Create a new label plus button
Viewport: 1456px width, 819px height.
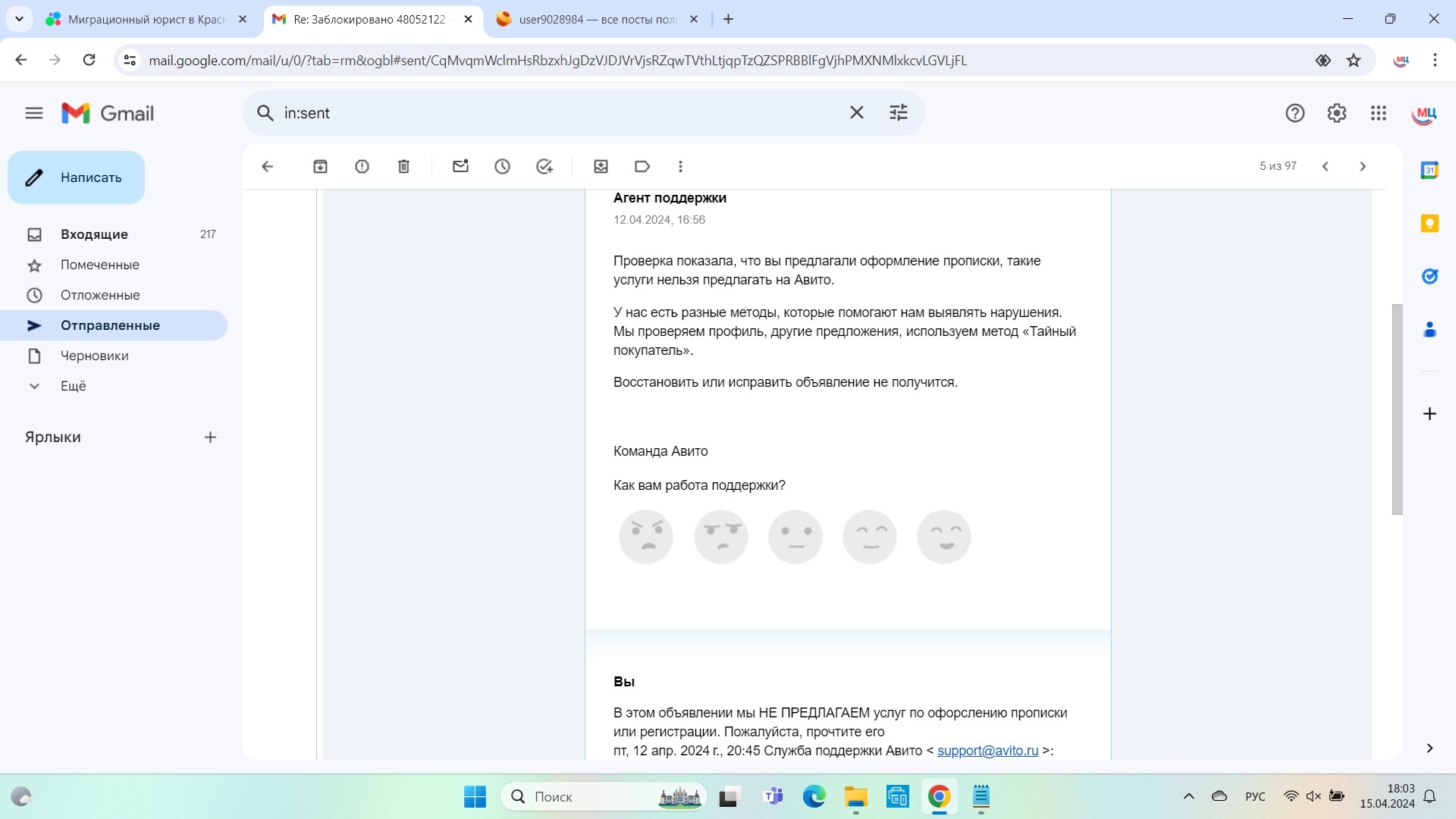(x=210, y=438)
